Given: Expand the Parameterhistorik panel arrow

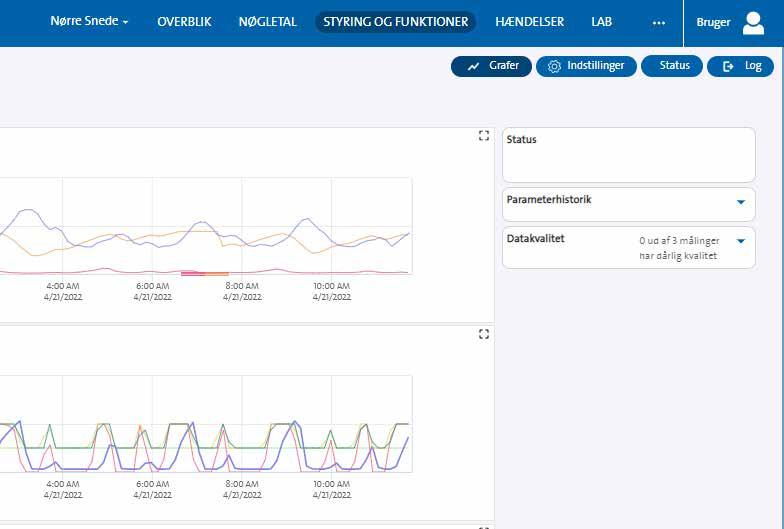Looking at the screenshot, I should (741, 202).
